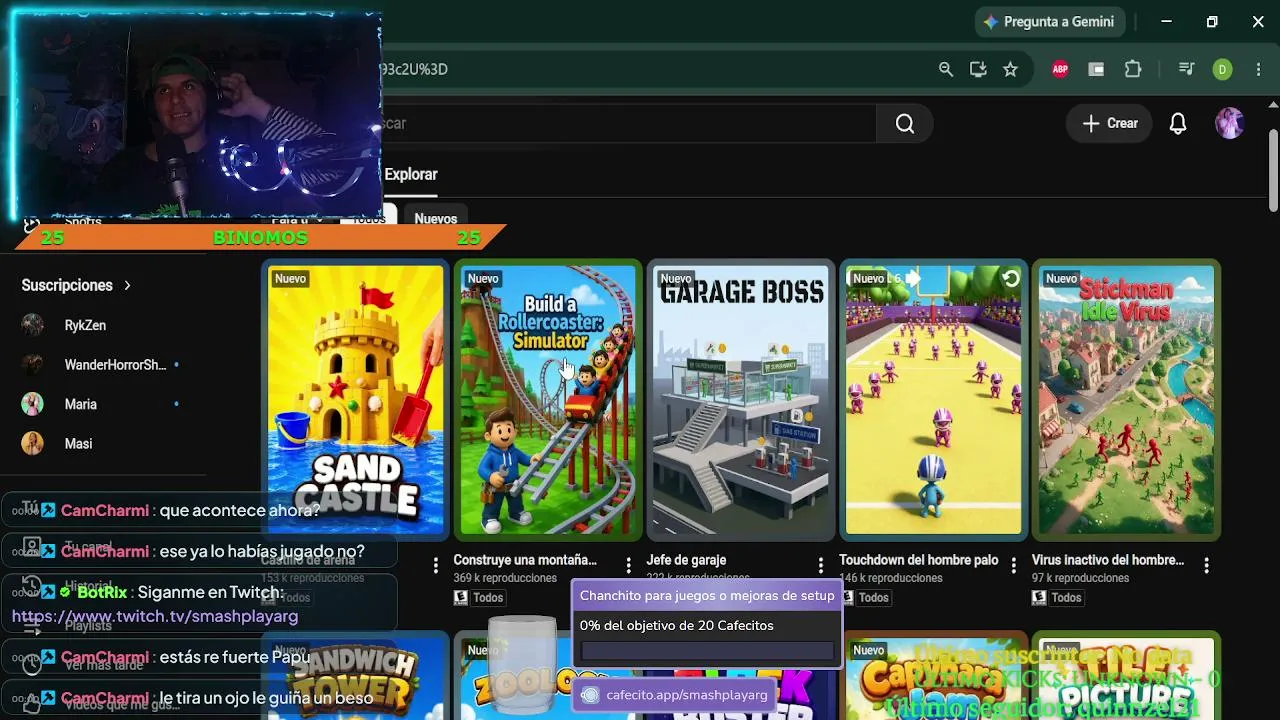The height and width of the screenshot is (720, 1280).
Task: Open the Chrome profile D avatar
Action: 1222,69
